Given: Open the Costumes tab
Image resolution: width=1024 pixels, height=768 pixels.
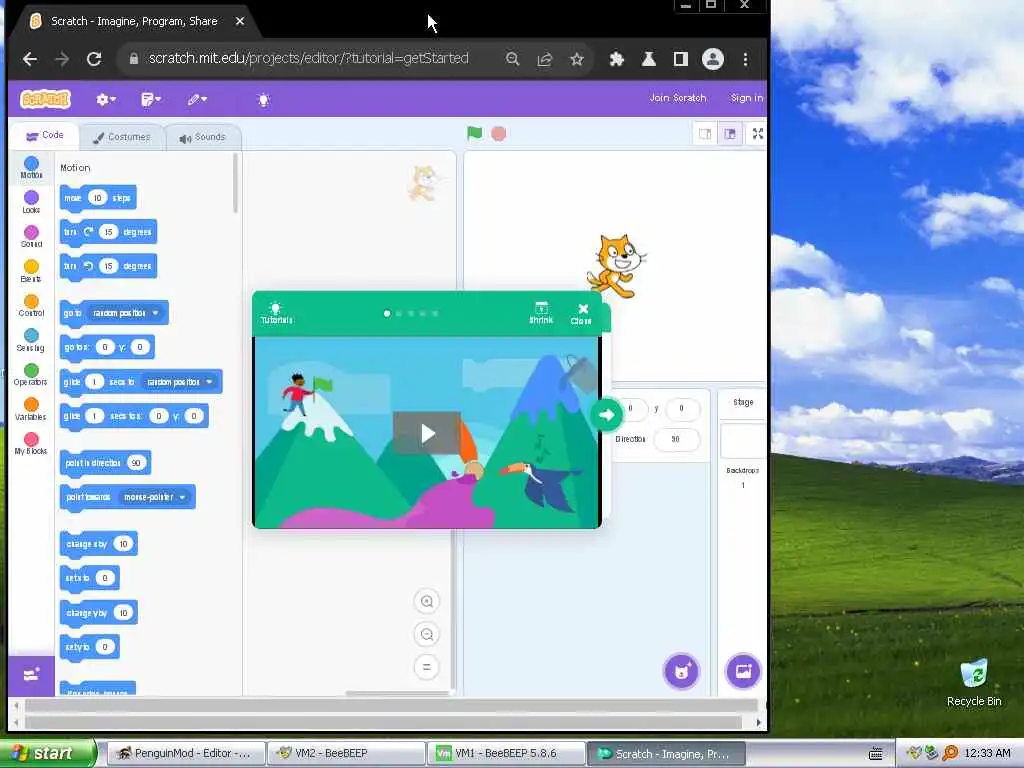Looking at the screenshot, I should click(x=122, y=137).
